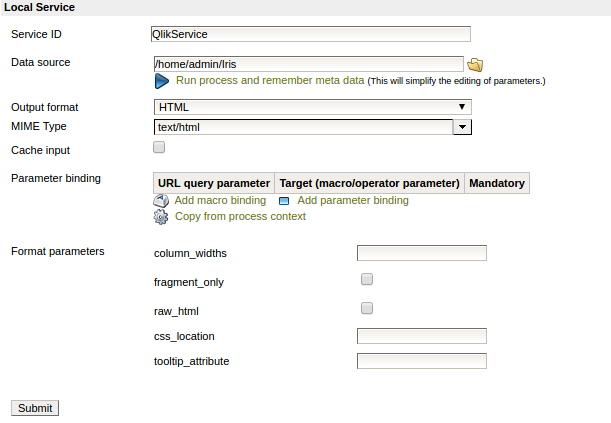Screen dimensions: 611x423
Task: Click into the Service ID text field
Action: (310, 34)
